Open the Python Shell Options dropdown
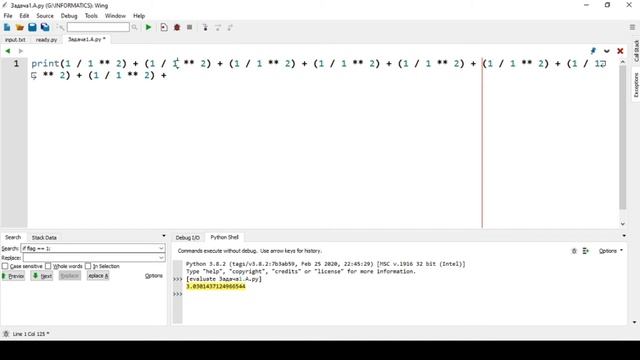The height and width of the screenshot is (360, 640). click(611, 251)
